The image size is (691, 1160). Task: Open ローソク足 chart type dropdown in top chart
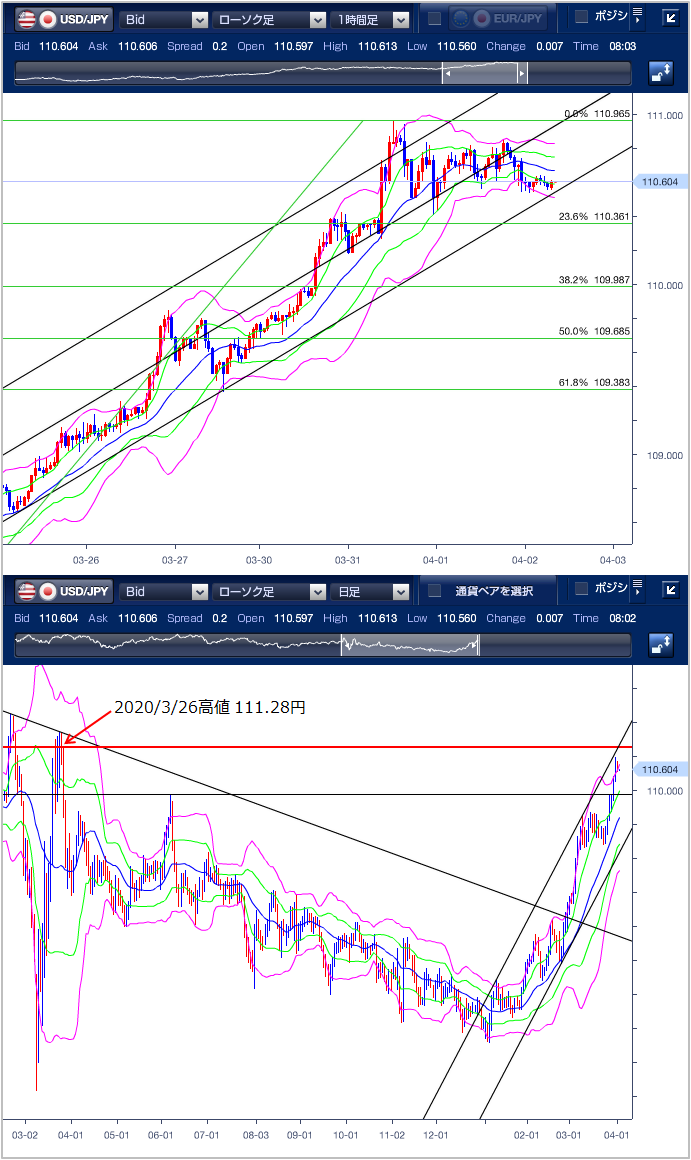270,19
